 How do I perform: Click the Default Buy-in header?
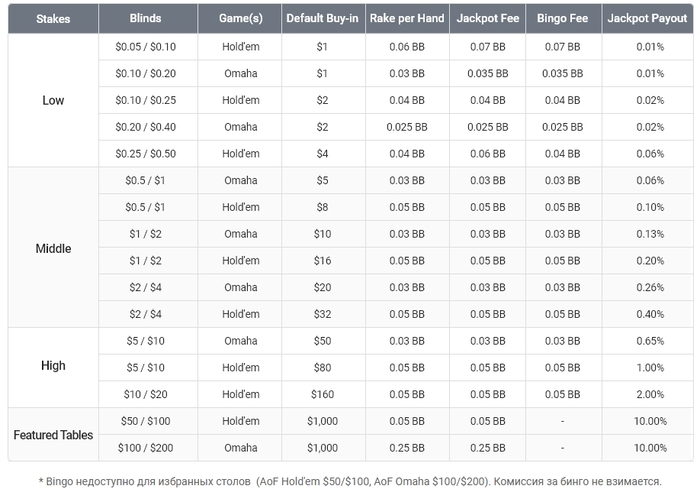coord(322,19)
